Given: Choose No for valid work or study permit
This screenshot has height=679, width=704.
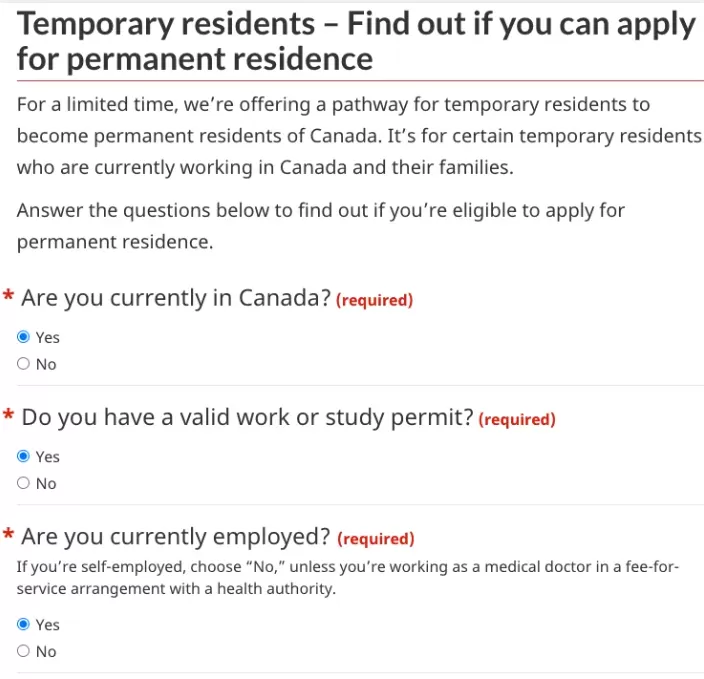Looking at the screenshot, I should (23, 483).
